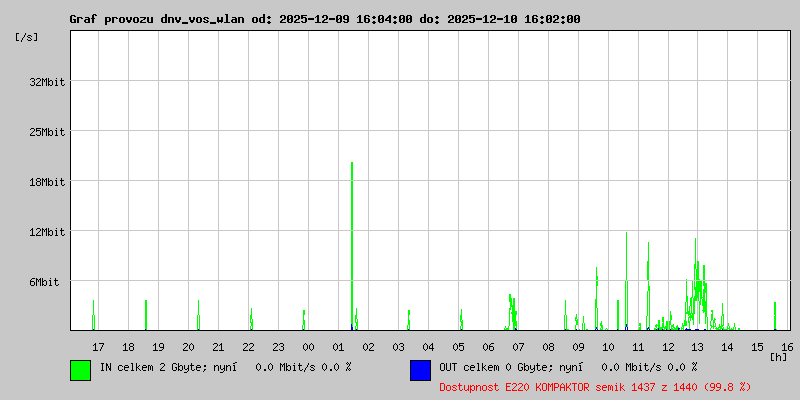Click the blue OUT legend color swatch
Screen dimensions: 800x400
[x=420, y=370]
